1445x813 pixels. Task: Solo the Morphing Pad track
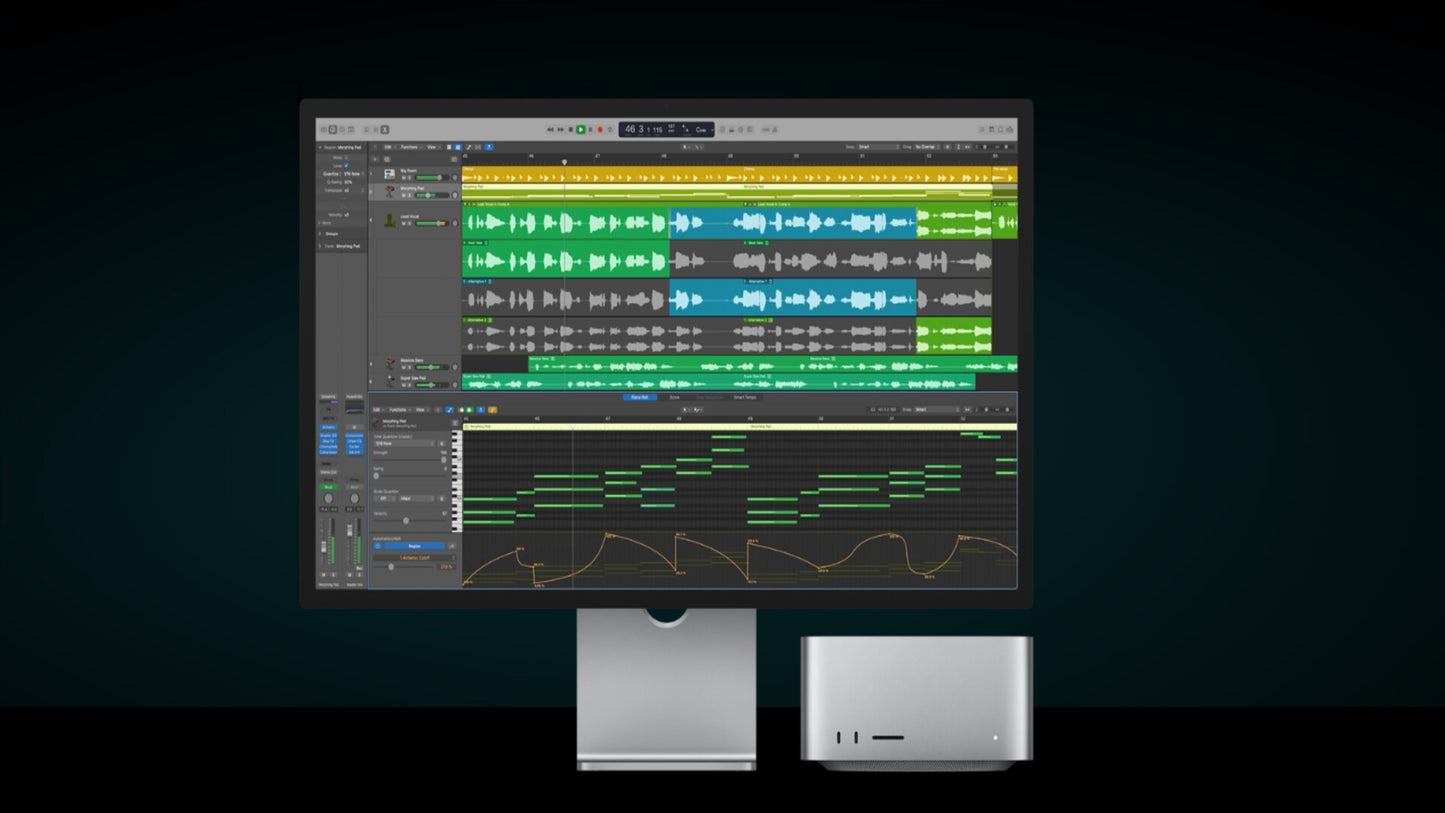409,195
